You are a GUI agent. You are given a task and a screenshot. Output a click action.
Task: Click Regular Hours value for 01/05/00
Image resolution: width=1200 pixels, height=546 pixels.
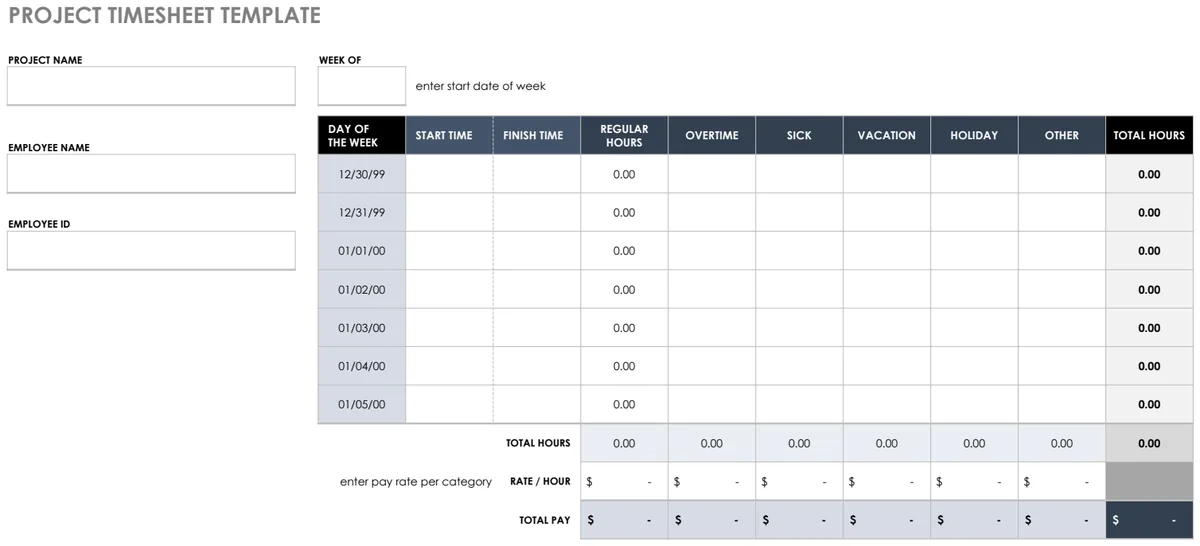624,404
